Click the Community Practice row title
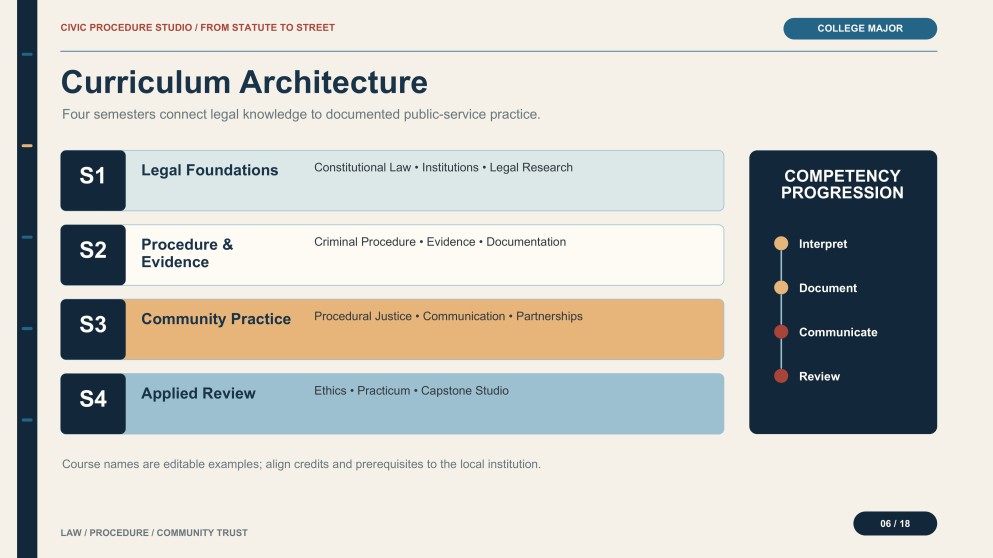The image size is (993, 558). coord(216,319)
